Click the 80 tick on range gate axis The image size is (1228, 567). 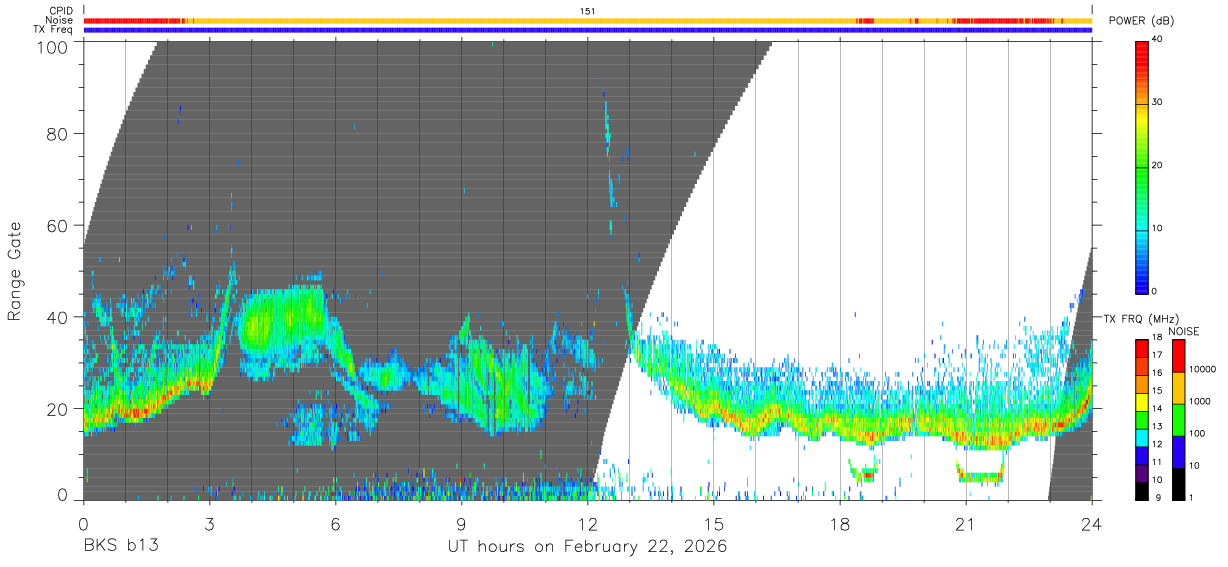(58, 133)
